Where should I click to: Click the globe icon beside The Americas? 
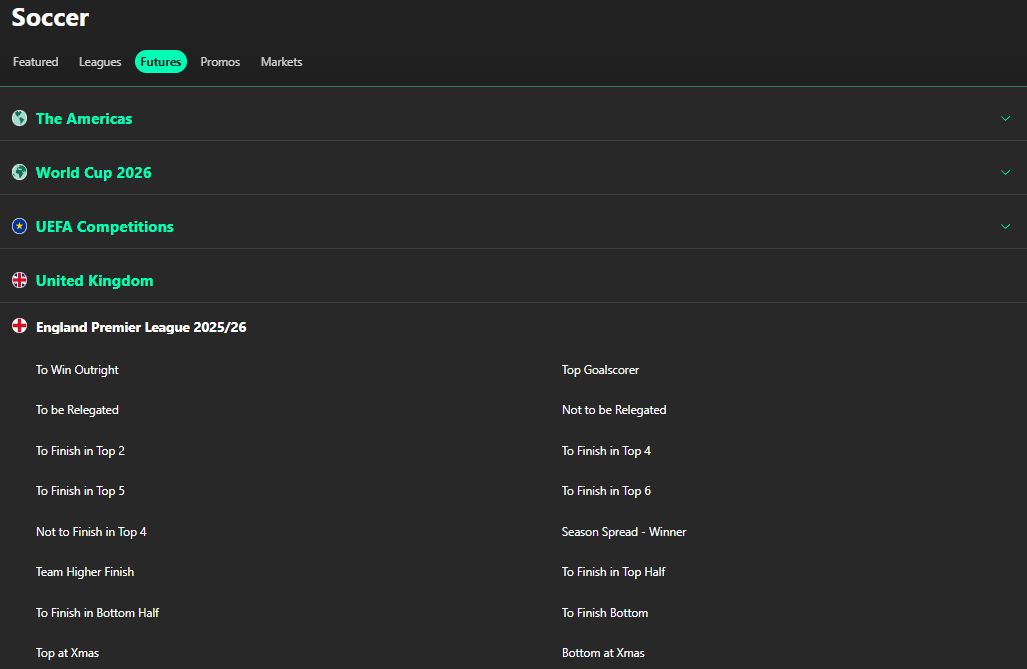pyautogui.click(x=19, y=118)
